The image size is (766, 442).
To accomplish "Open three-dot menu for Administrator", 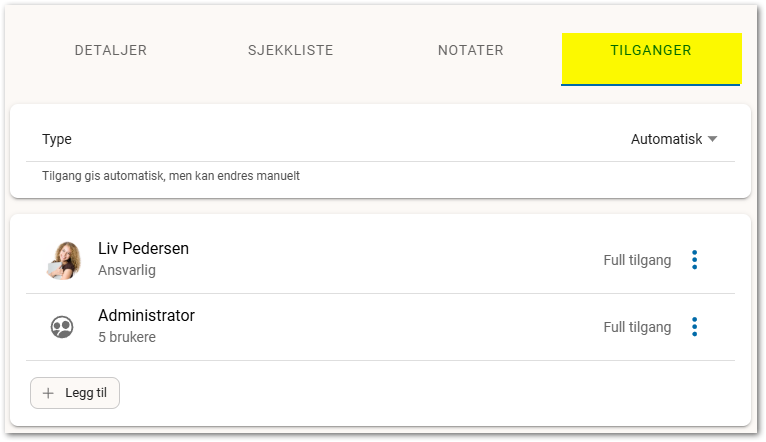I will (x=694, y=327).
